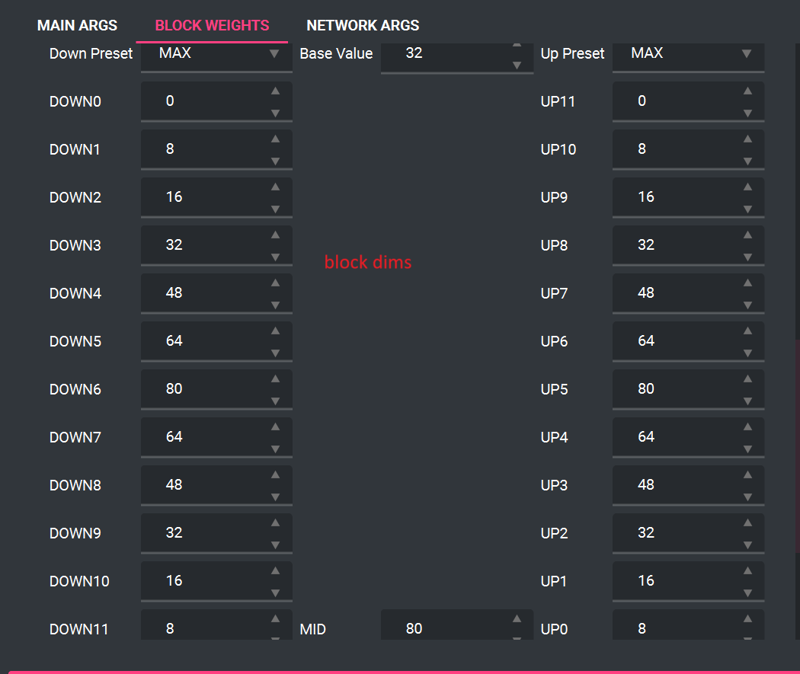The image size is (800, 674).
Task: Decrease UP10 value with down arrow
Action: tap(747, 161)
